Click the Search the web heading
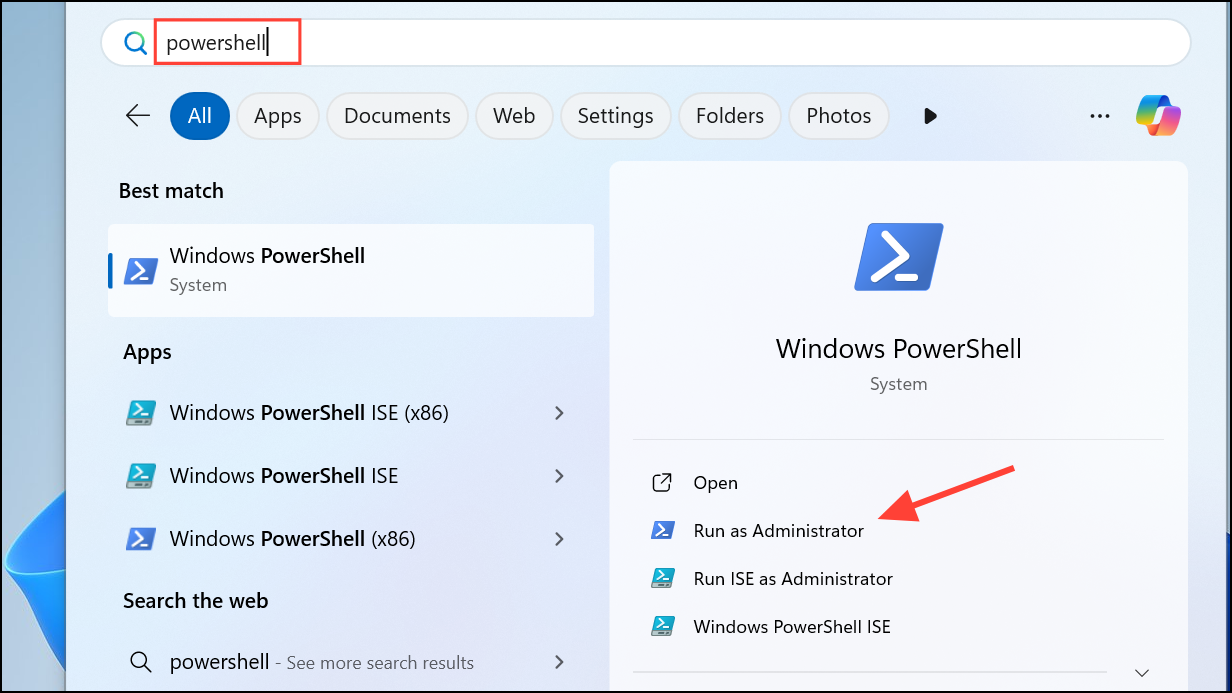1232x693 pixels. pyautogui.click(x=196, y=601)
